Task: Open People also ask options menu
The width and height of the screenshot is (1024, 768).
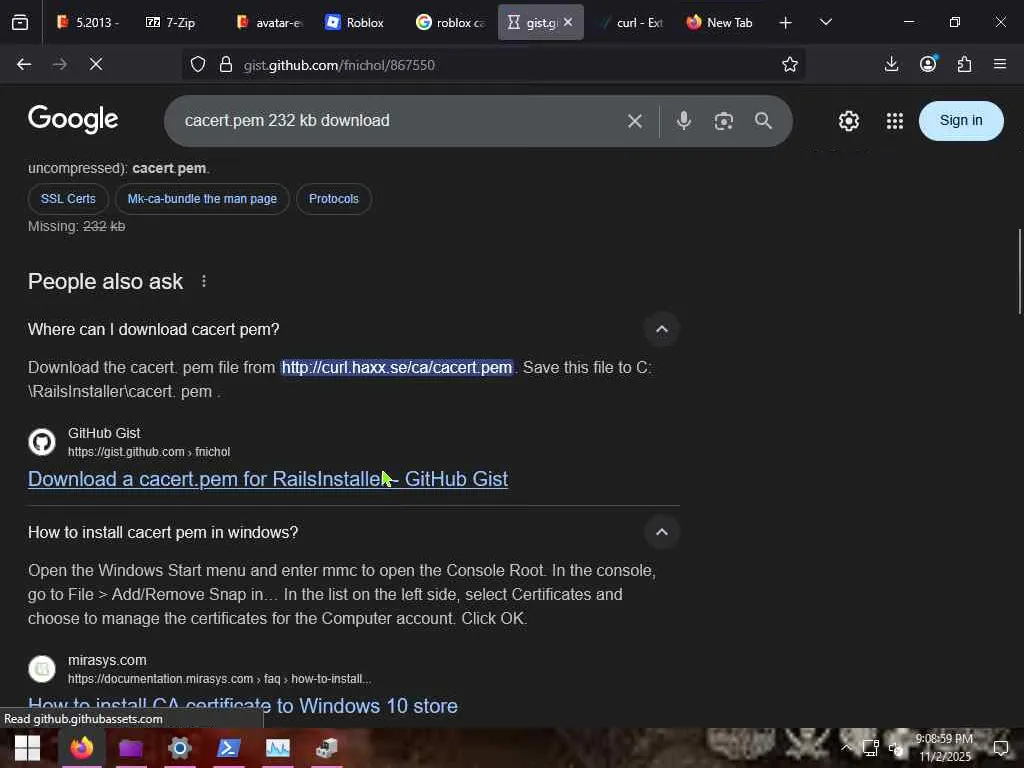Action: [x=204, y=281]
